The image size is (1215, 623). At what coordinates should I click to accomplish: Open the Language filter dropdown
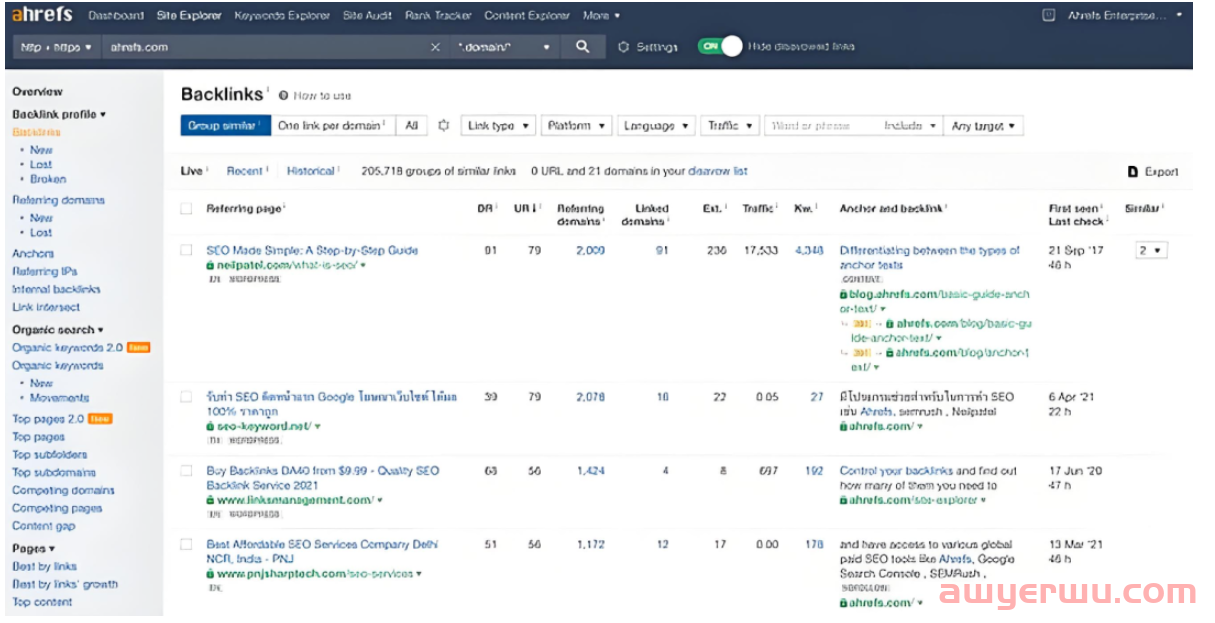[x=656, y=126]
